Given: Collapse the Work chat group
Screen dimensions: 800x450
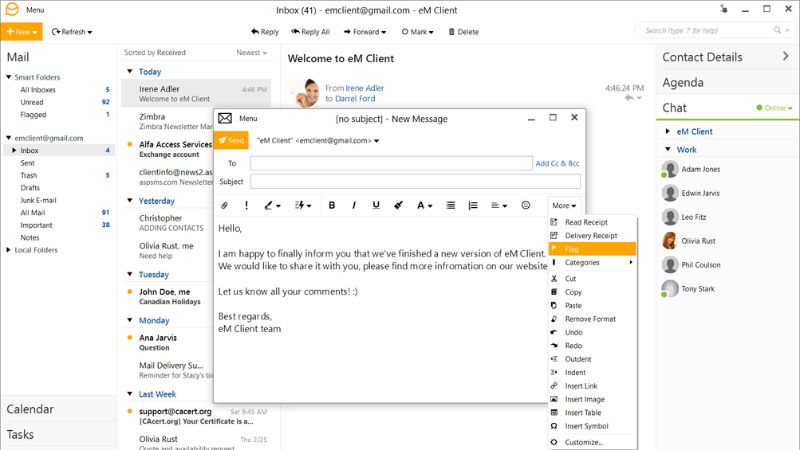Looking at the screenshot, I should click(x=667, y=149).
